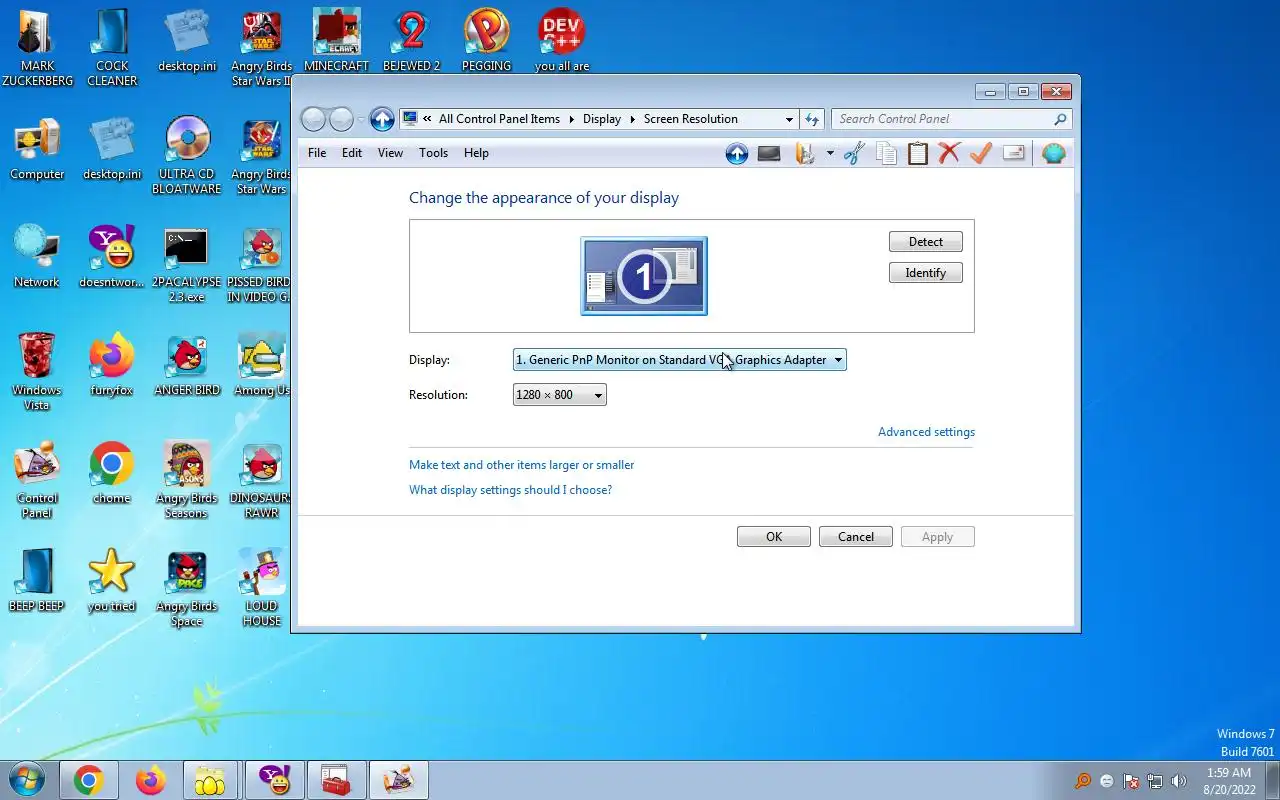Open Chrome from the taskbar
This screenshot has width=1280, height=800.
click(x=88, y=780)
